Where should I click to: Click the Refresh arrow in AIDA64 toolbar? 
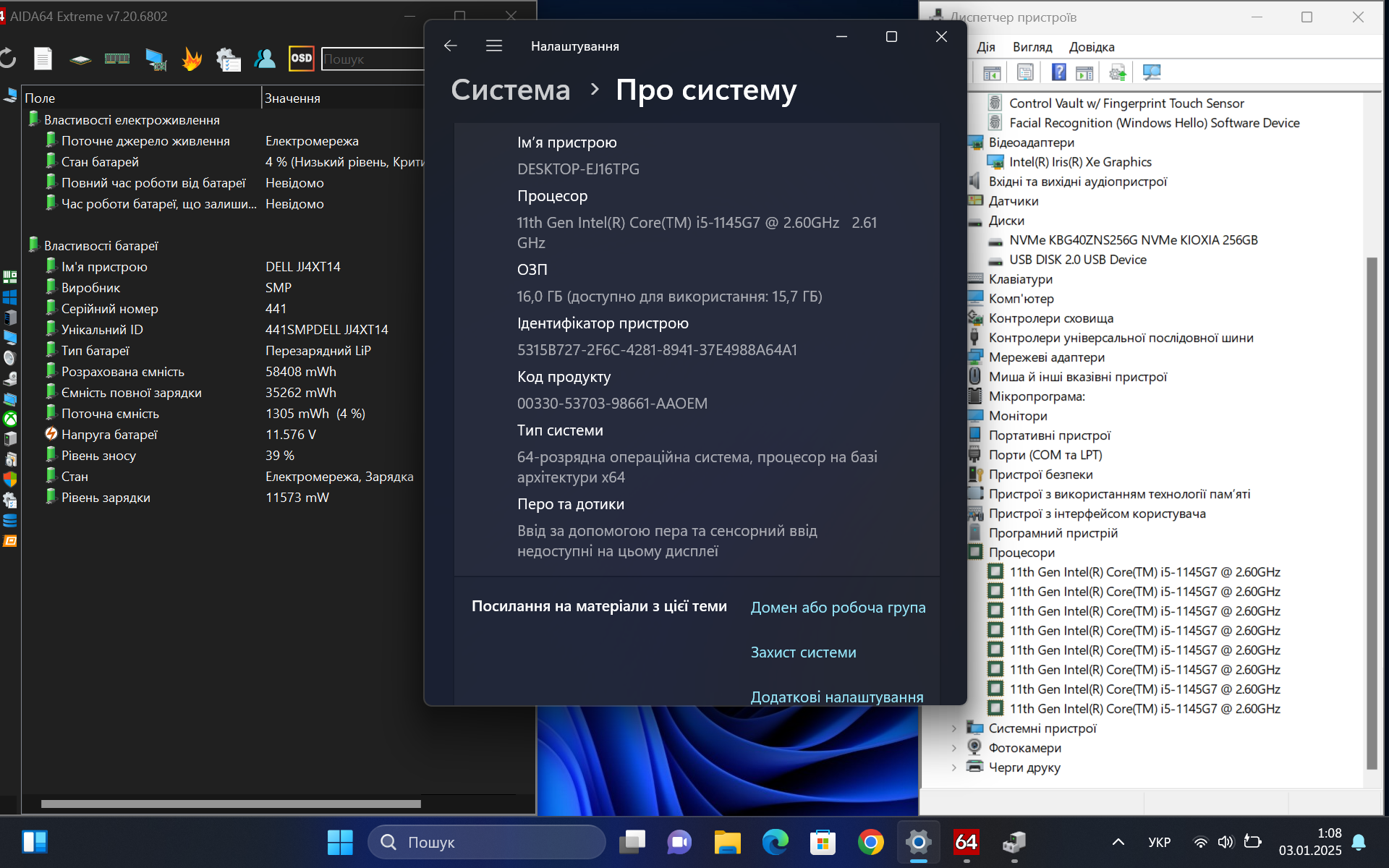[7, 59]
